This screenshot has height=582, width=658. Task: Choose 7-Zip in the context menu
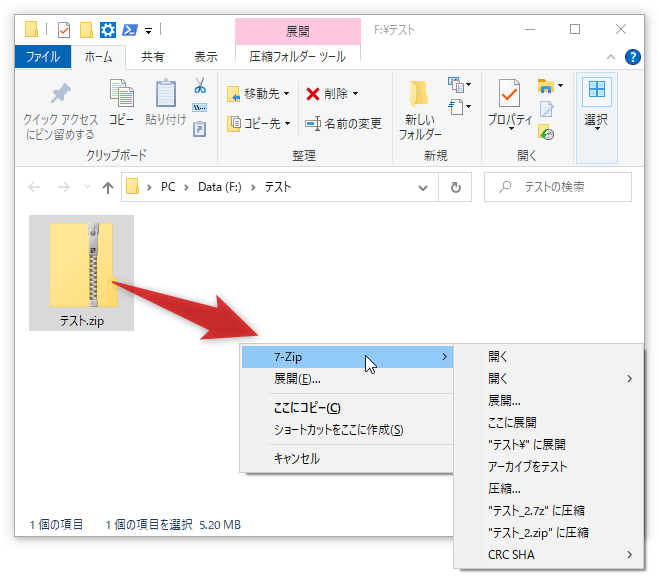(347, 357)
